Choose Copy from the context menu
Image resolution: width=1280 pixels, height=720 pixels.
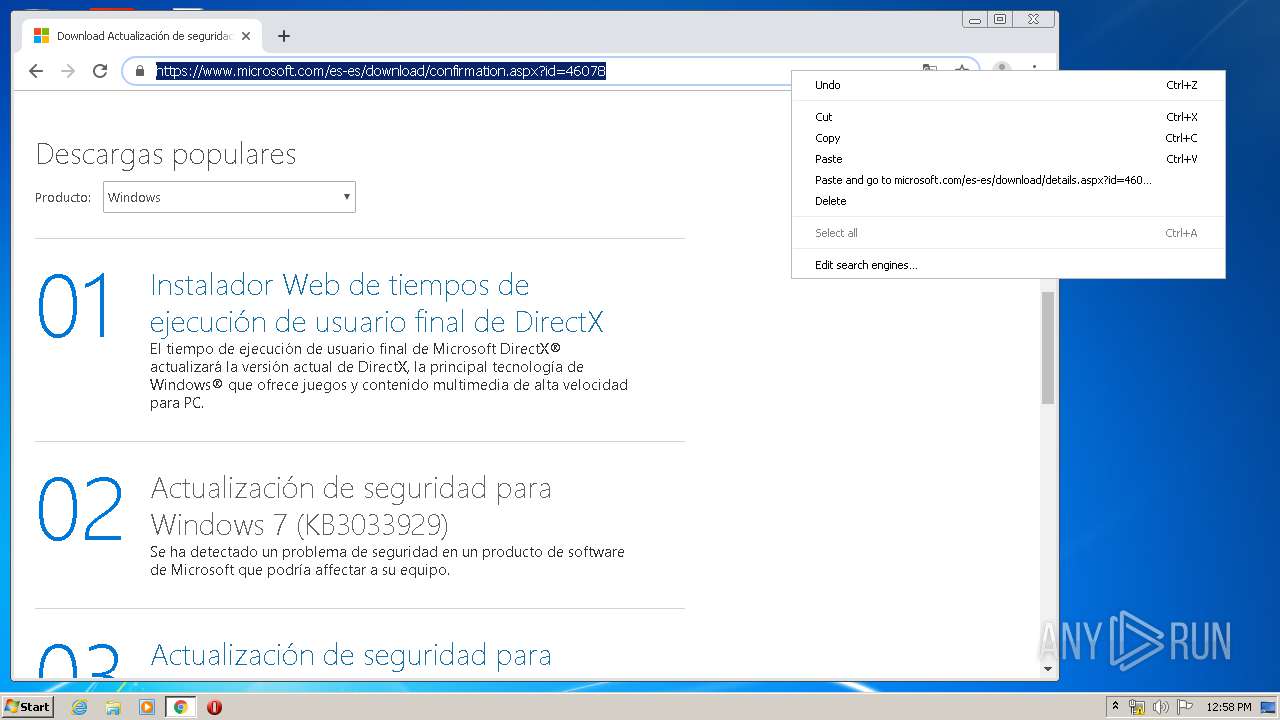(x=1008, y=138)
